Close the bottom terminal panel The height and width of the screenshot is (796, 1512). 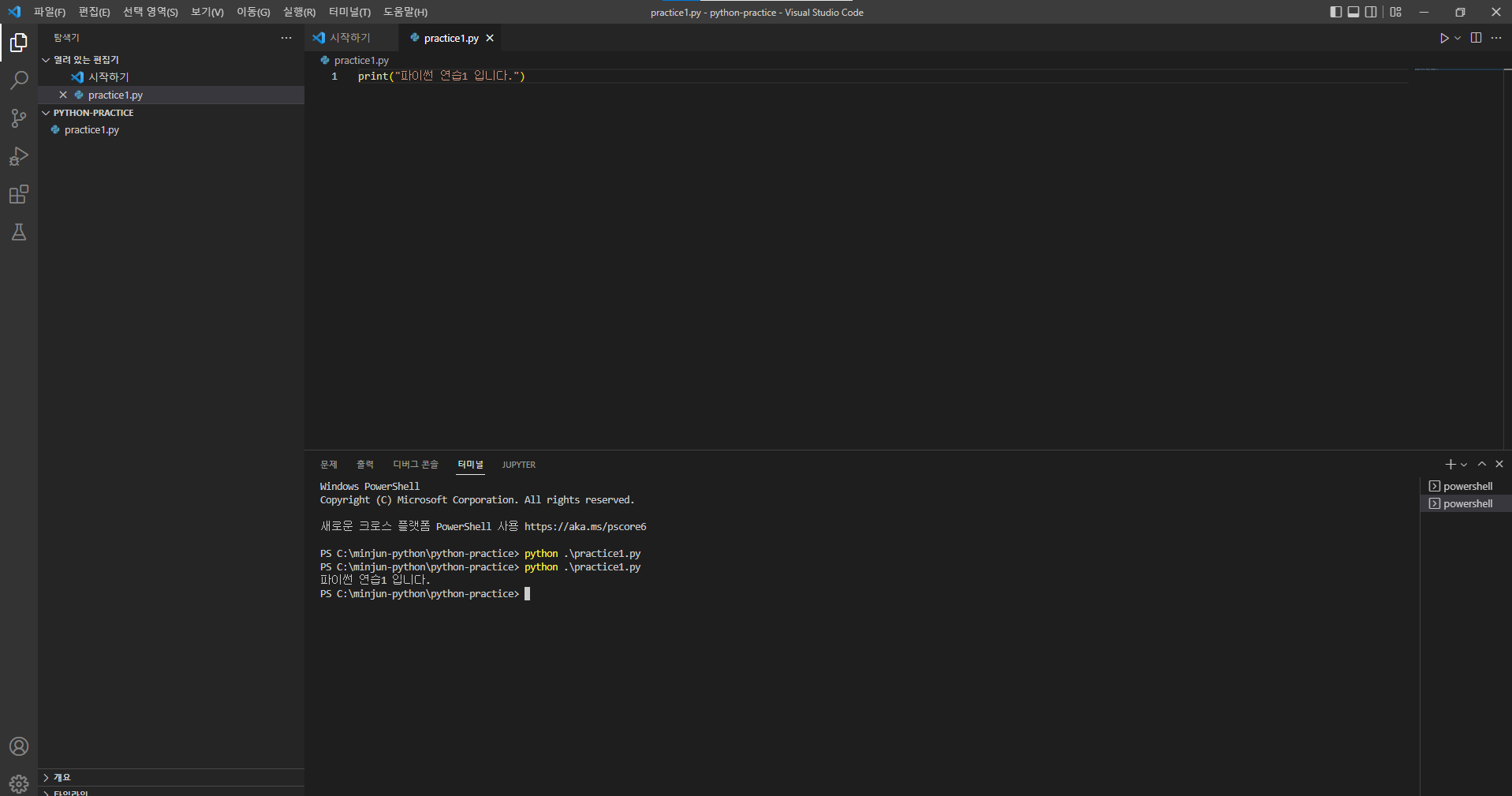(x=1499, y=464)
